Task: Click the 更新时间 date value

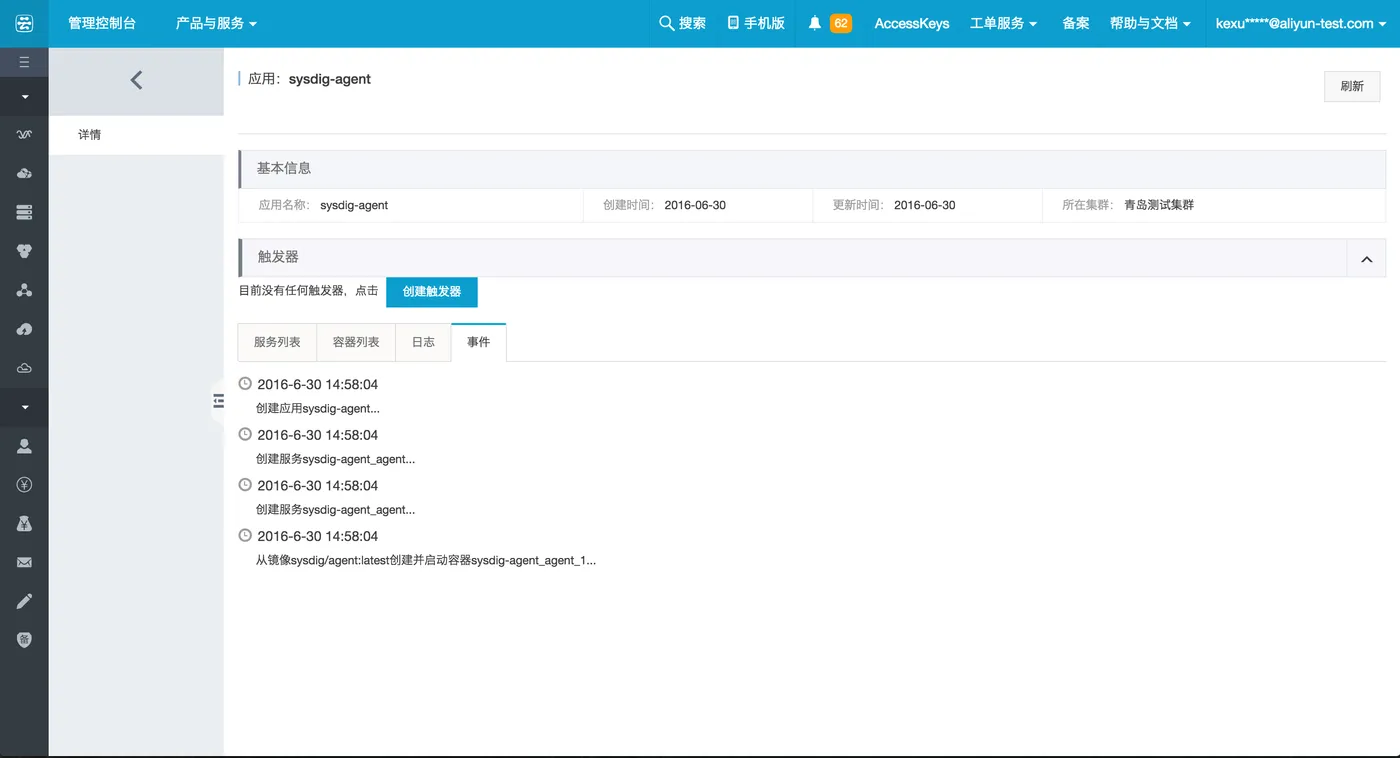Action: click(925, 205)
